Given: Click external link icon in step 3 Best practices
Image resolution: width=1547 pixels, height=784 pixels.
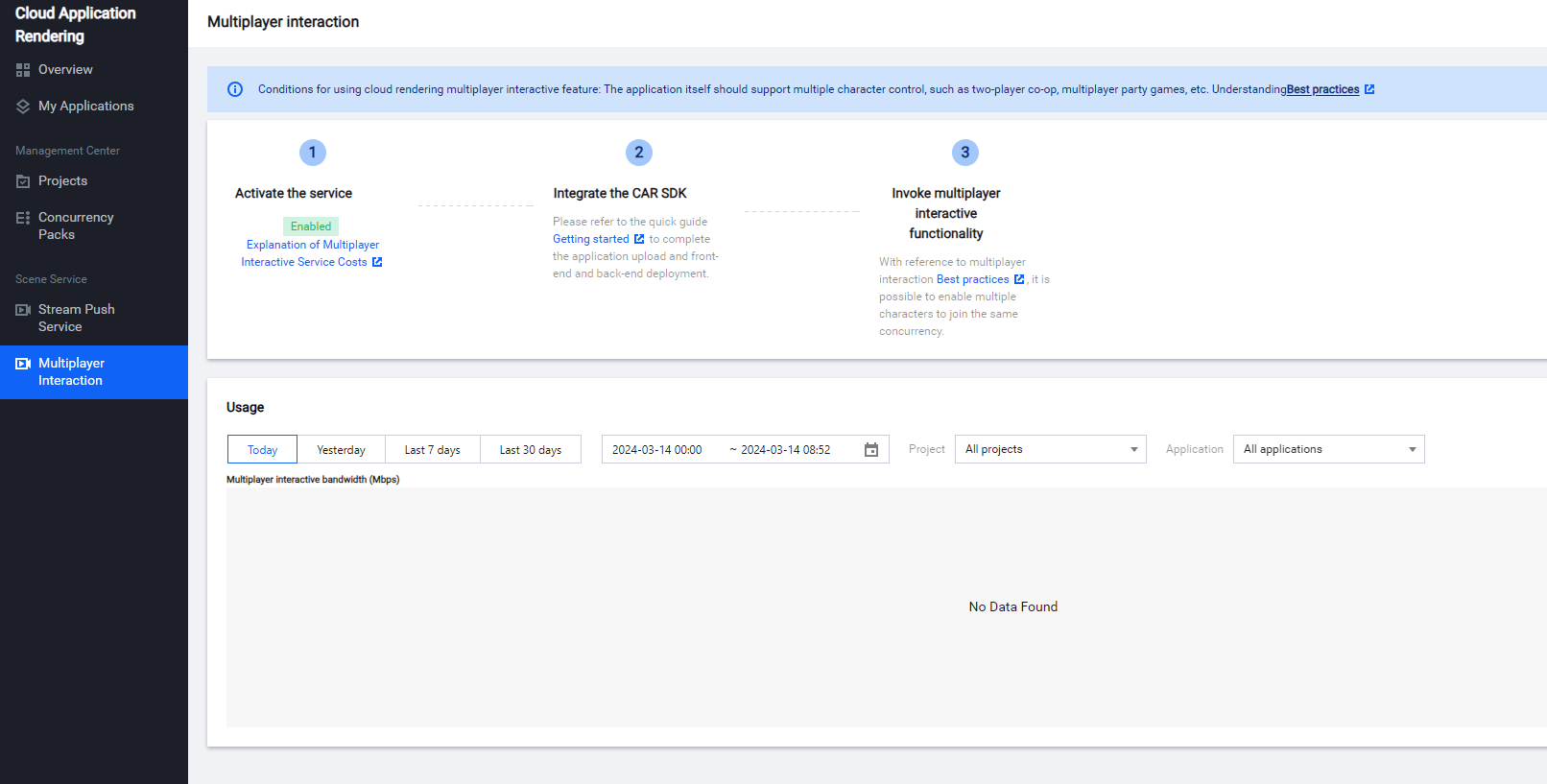Looking at the screenshot, I should (x=1019, y=279).
